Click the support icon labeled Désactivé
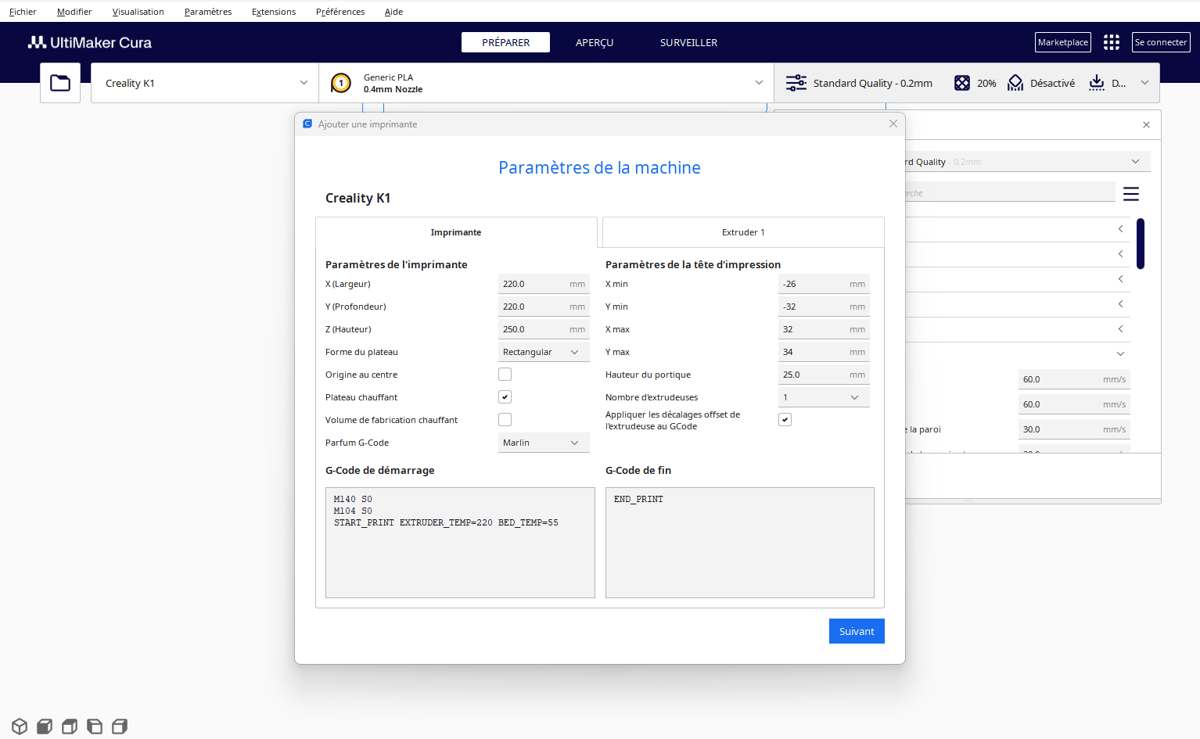Image resolution: width=1200 pixels, height=739 pixels. click(x=1016, y=83)
